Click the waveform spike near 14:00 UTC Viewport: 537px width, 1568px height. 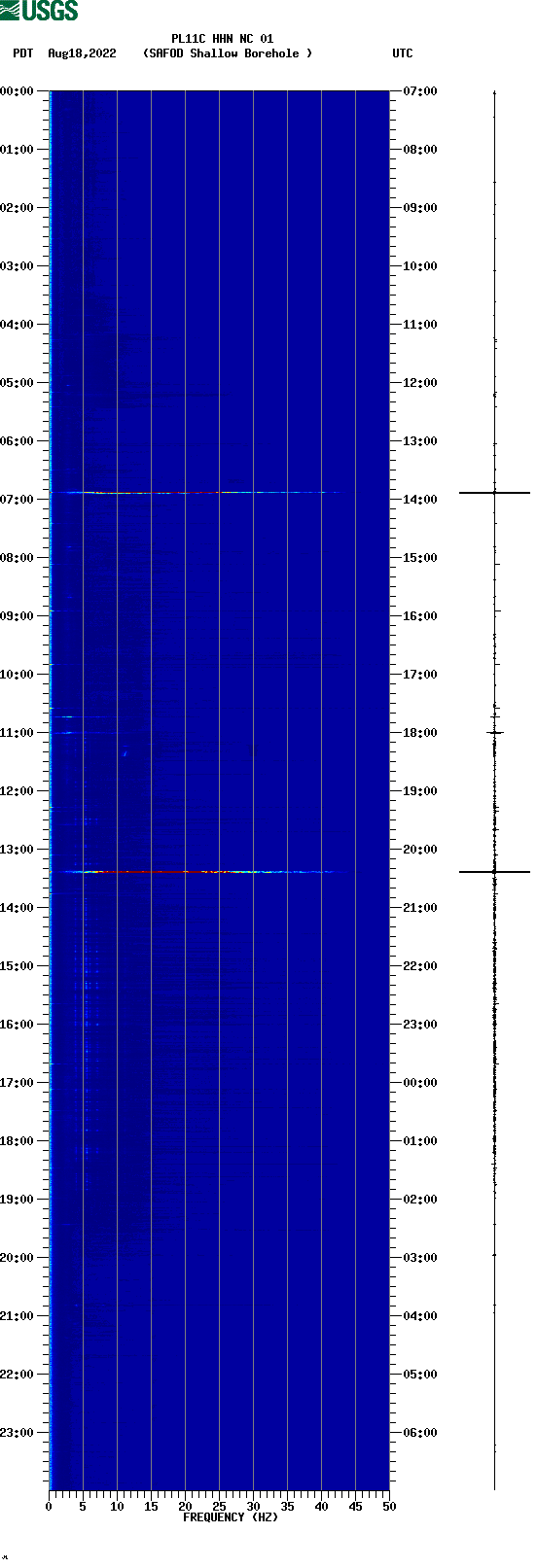494,493
